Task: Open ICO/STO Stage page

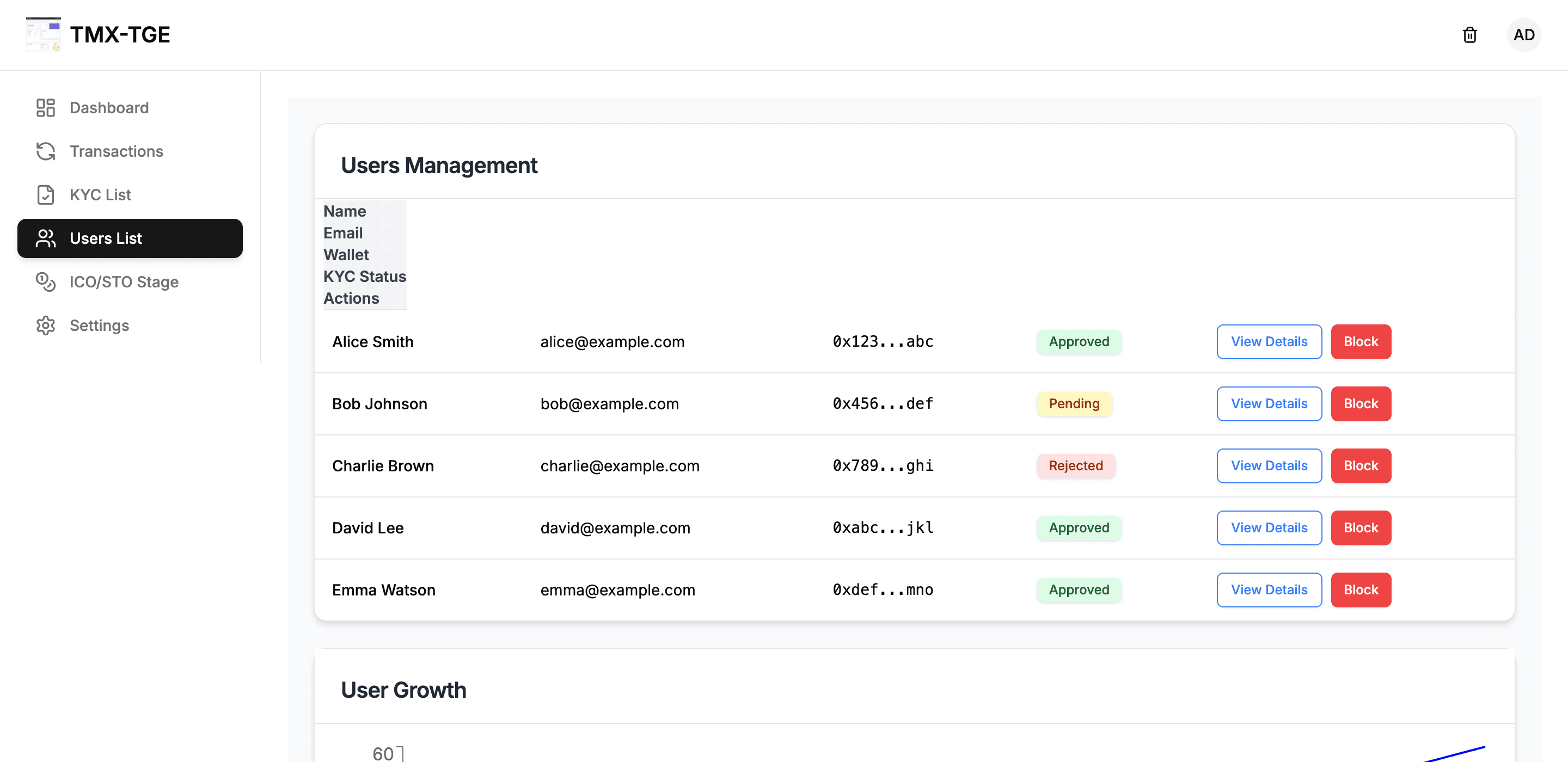Action: tap(130, 282)
